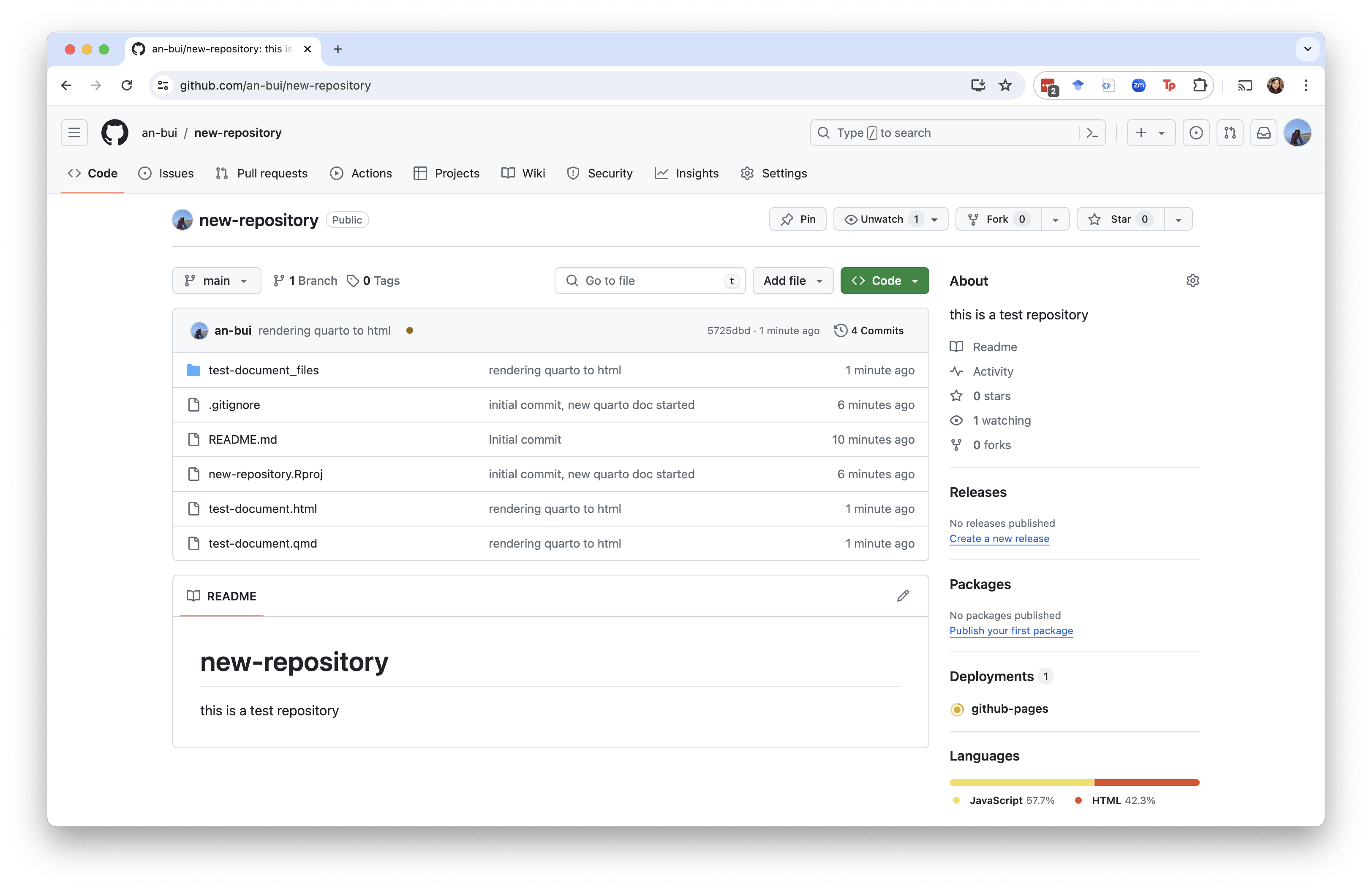Open the Add file dropdown
This screenshot has width=1372, height=889.
click(792, 281)
